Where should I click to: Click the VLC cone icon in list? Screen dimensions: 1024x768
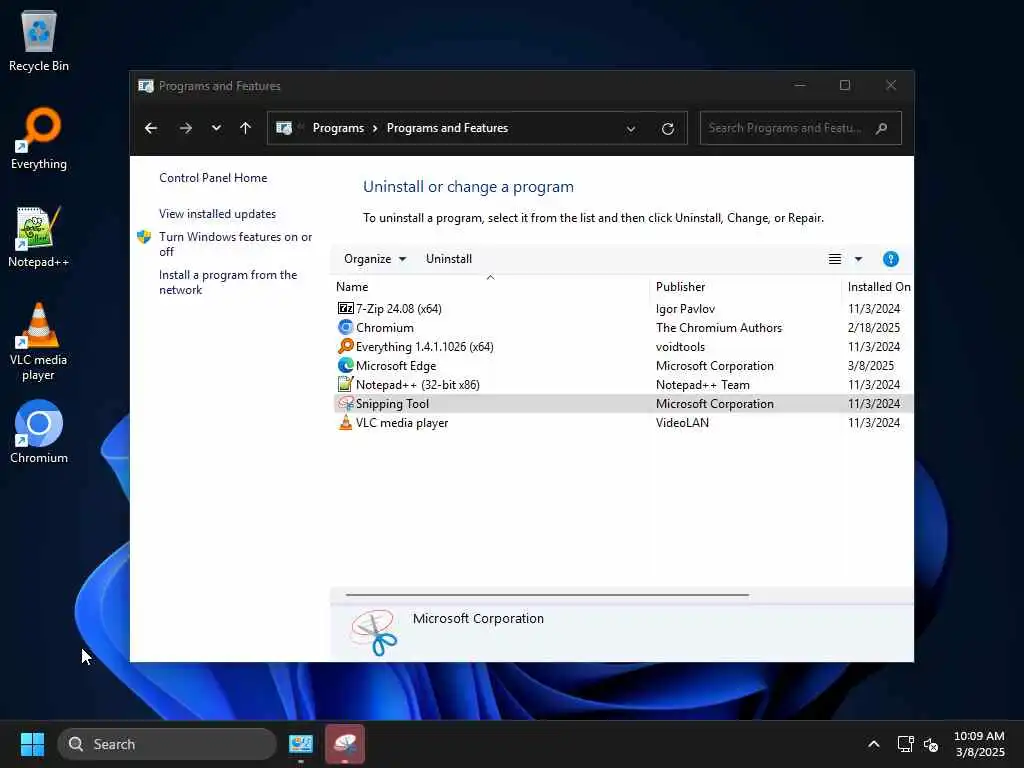pyautogui.click(x=345, y=423)
